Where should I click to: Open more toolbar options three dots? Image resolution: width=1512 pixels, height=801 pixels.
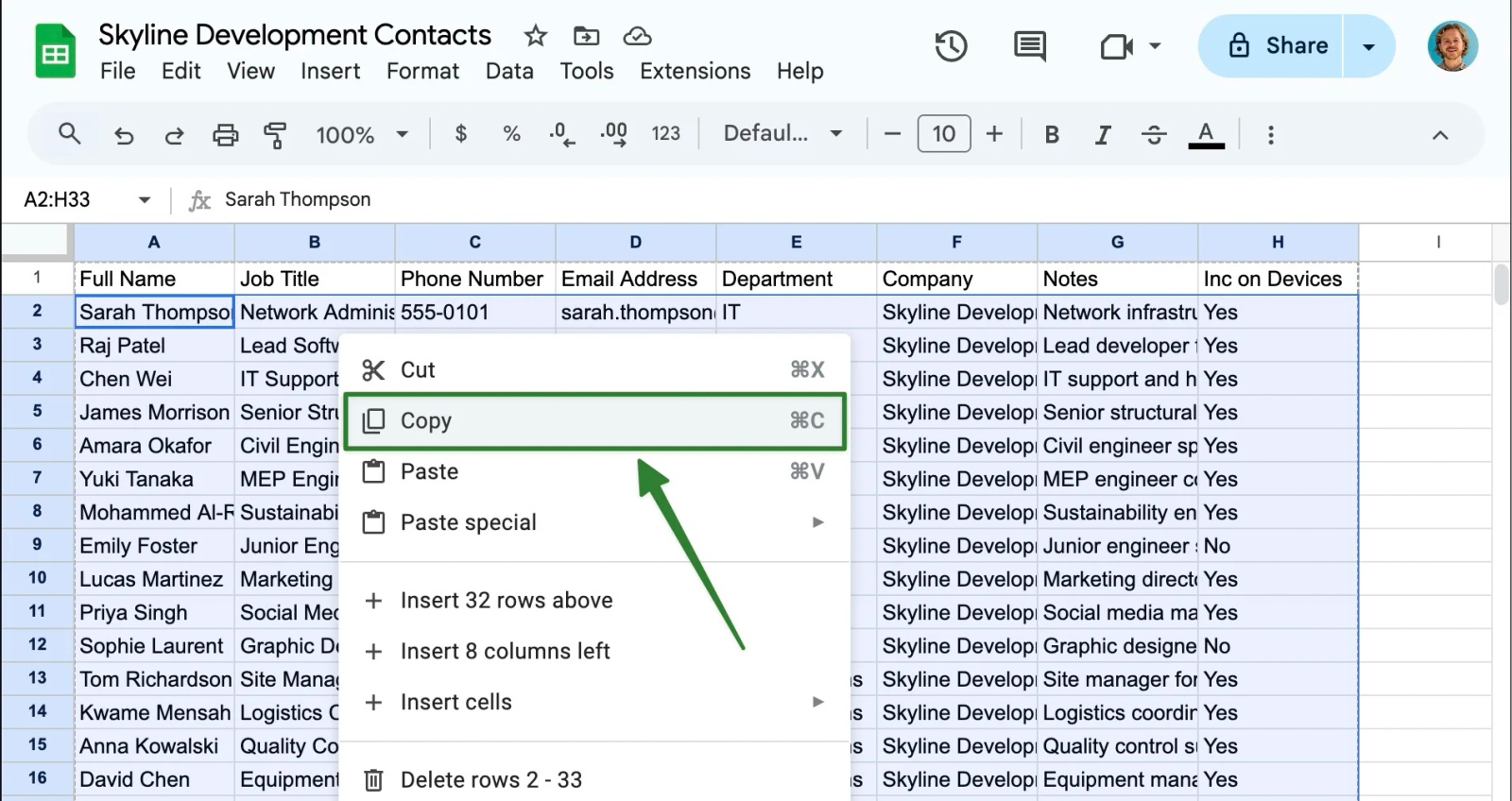(x=1271, y=134)
